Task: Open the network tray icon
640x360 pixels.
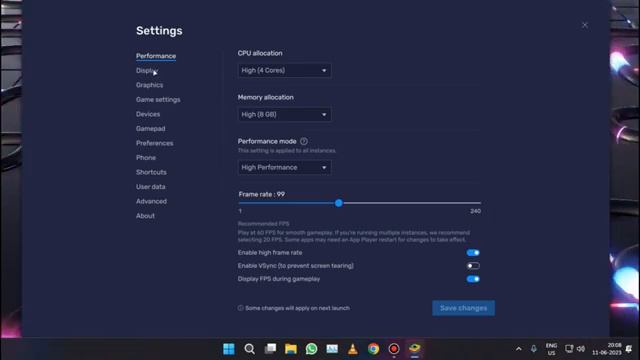Action: pyautogui.click(x=569, y=349)
